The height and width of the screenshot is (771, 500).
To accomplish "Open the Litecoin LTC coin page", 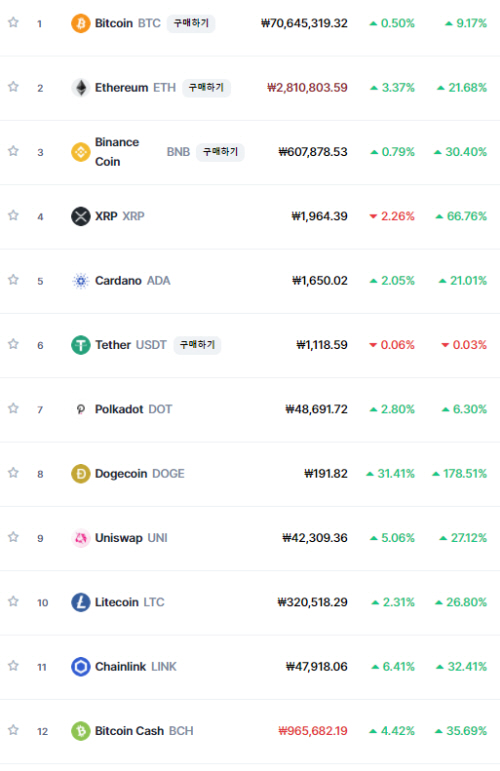I will pyautogui.click(x=129, y=602).
